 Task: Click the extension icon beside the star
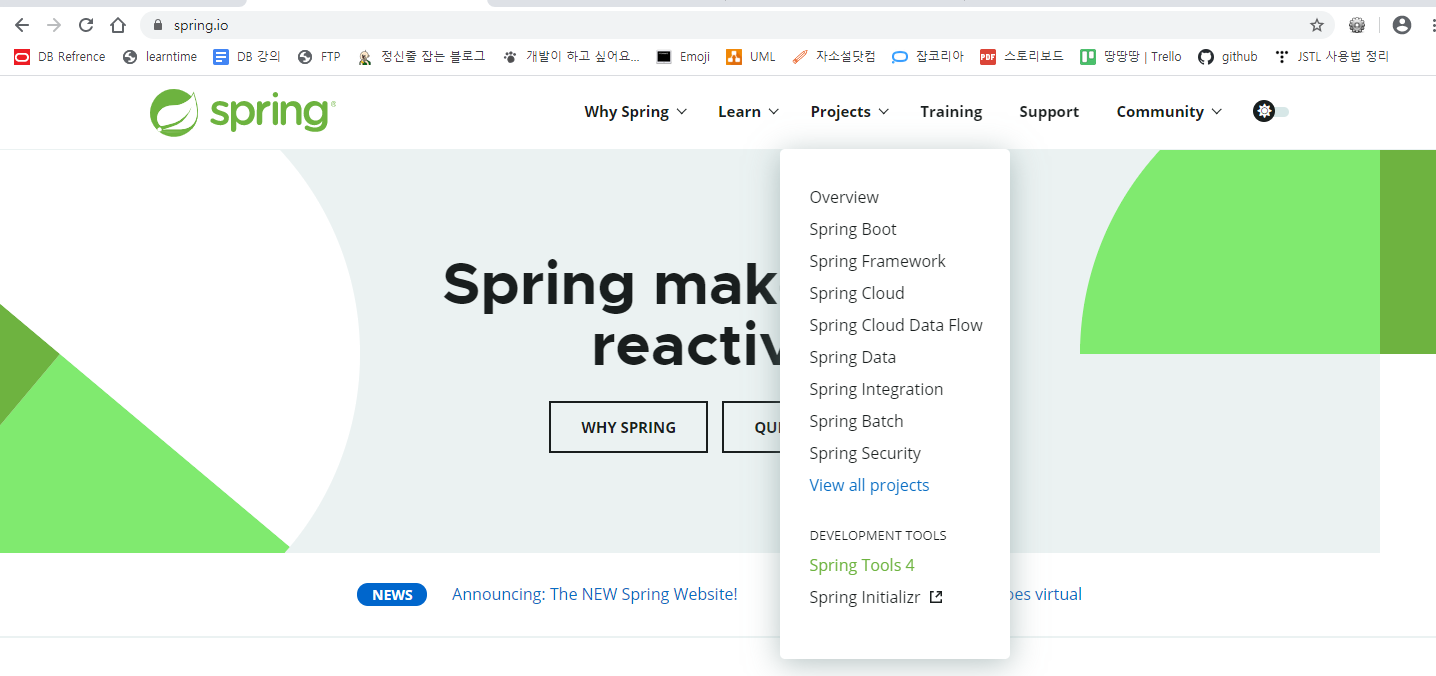1357,25
